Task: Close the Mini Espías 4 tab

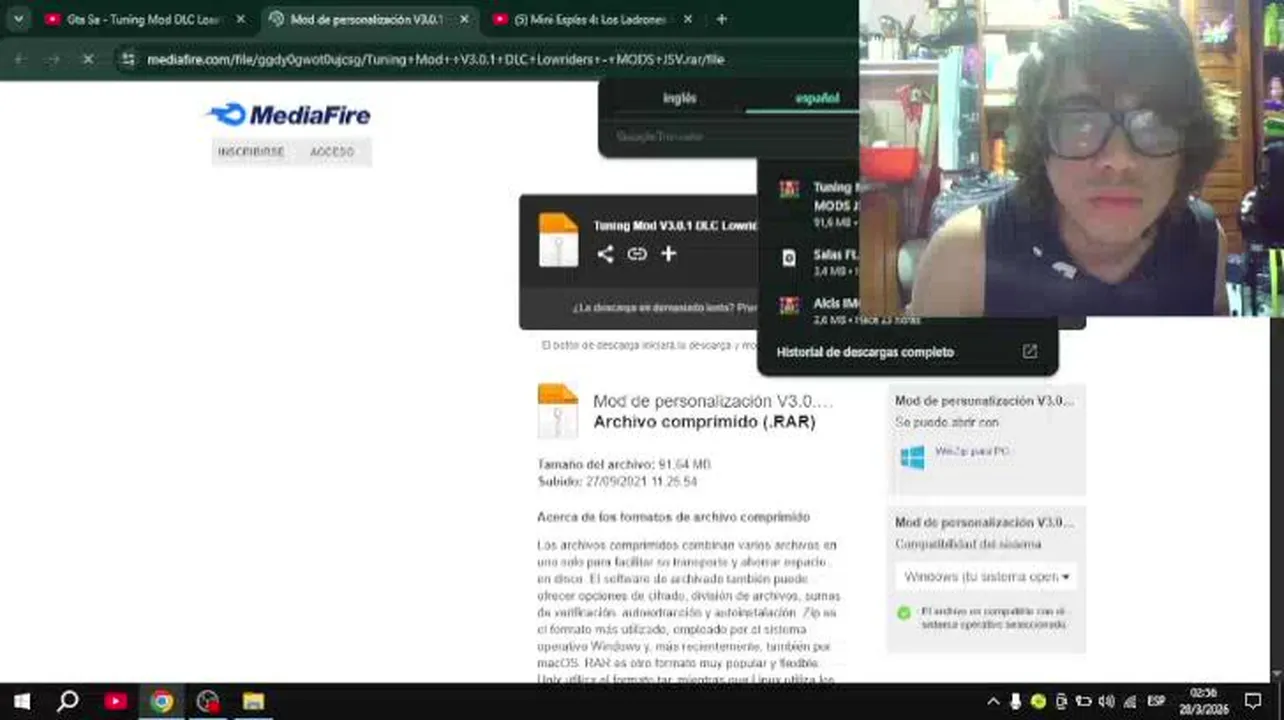Action: coord(688,19)
